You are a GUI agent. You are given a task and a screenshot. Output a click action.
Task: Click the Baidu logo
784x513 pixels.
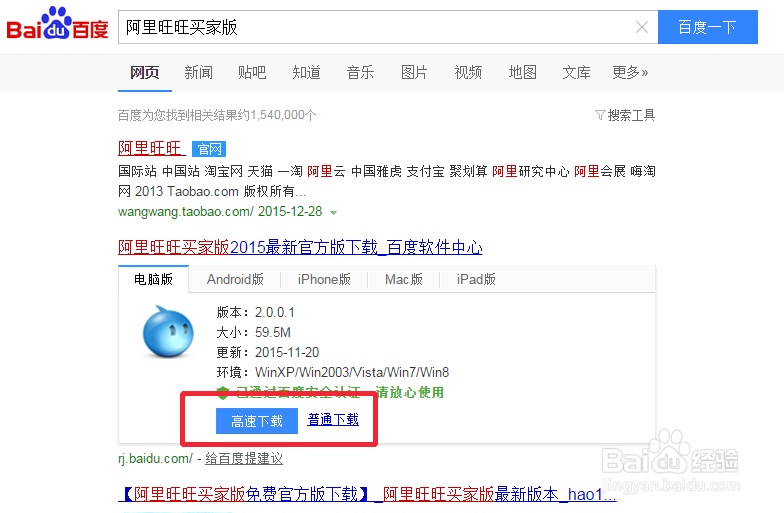coord(58,24)
